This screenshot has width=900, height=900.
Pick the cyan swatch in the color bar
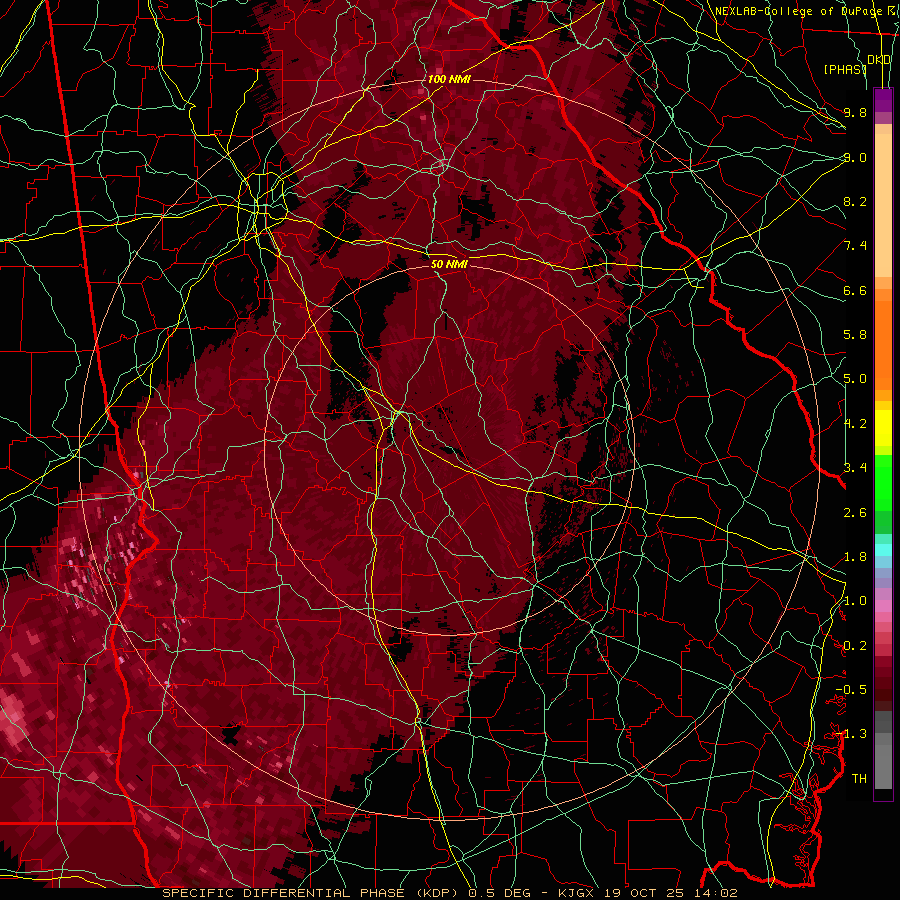(883, 550)
